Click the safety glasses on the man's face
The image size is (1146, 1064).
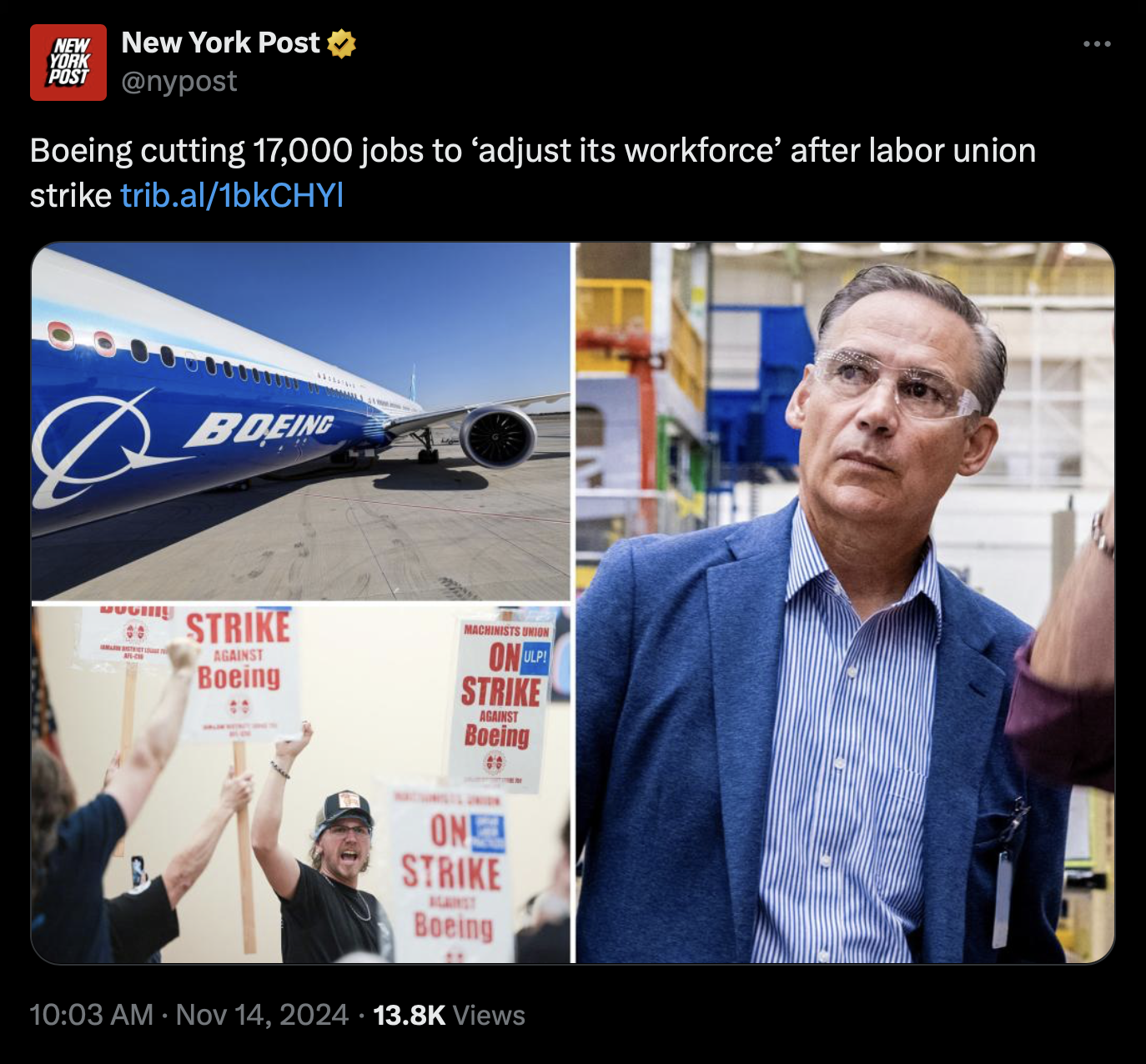click(897, 384)
